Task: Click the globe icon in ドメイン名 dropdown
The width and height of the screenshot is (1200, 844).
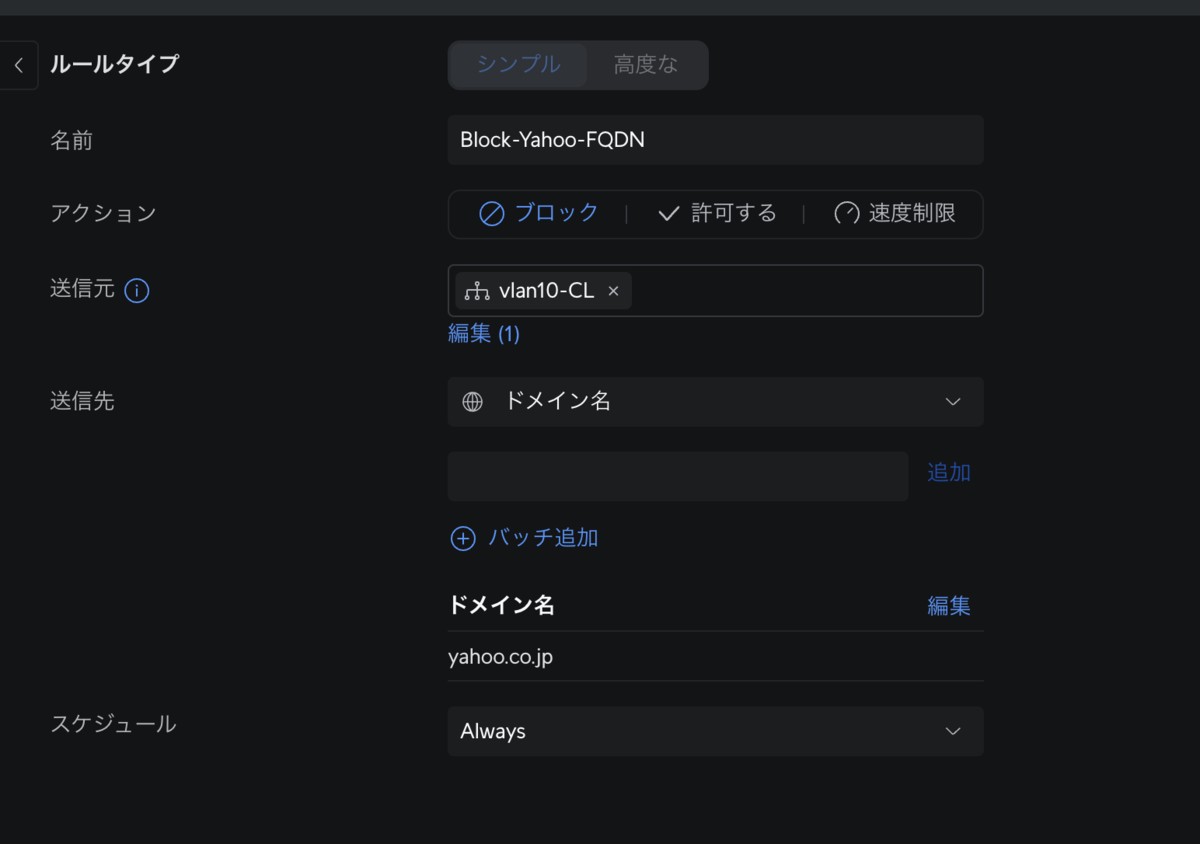Action: (472, 402)
